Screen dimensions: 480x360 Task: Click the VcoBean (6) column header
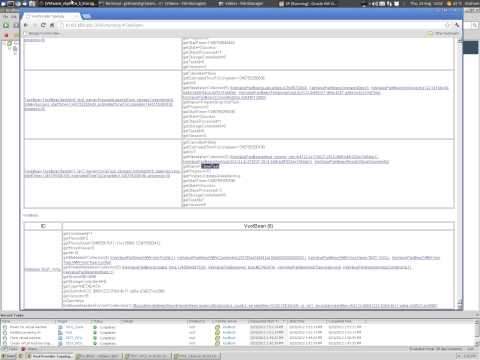258,226
